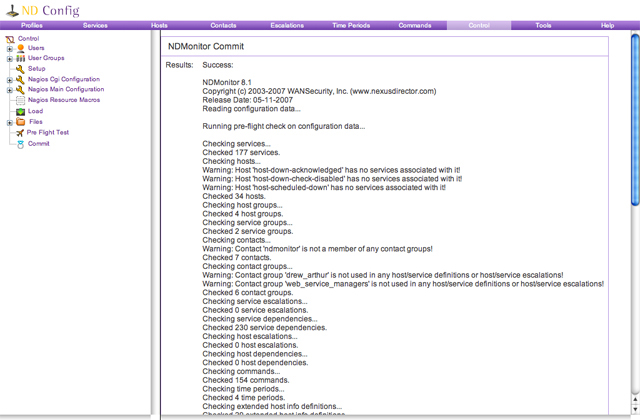Click the 'drew_arthur' contact group warning
The height and width of the screenshot is (420, 640).
tap(383, 276)
